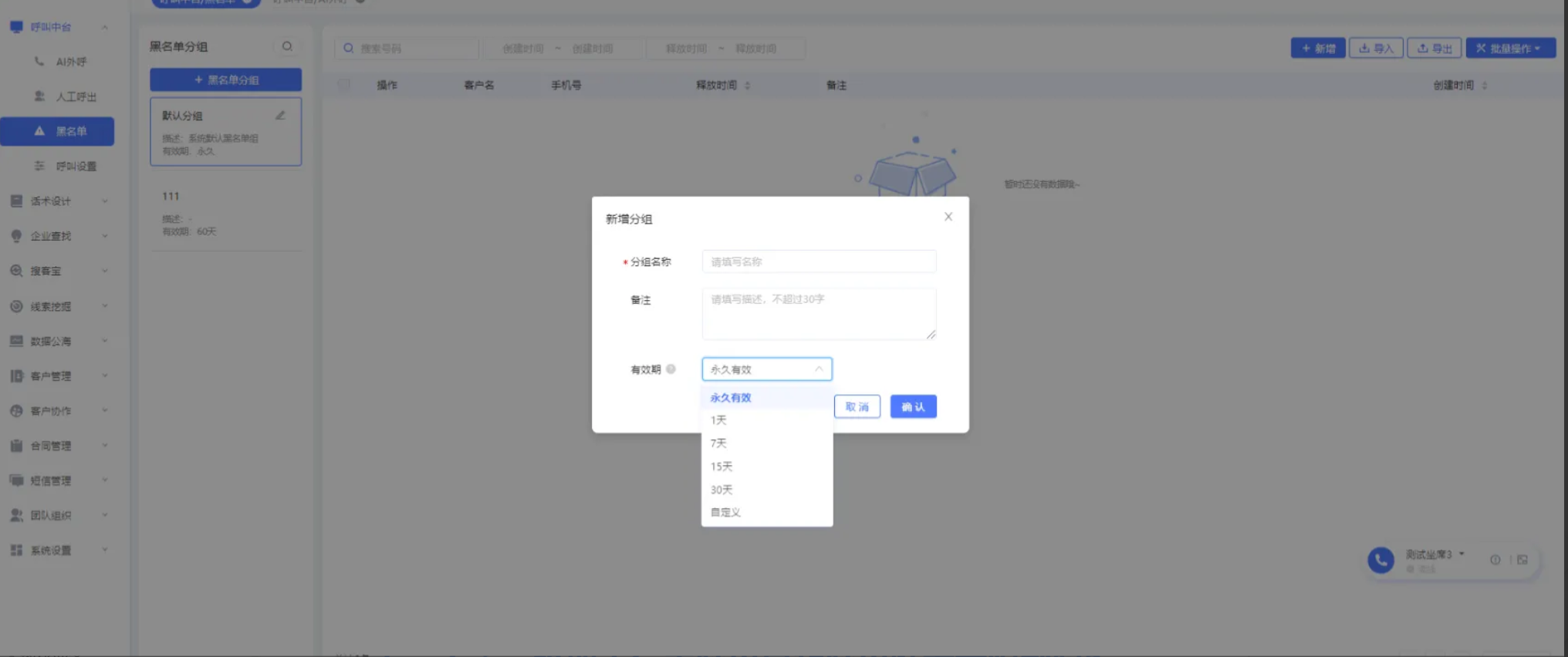Toggle the select-all checkbox in table header

pyautogui.click(x=344, y=85)
